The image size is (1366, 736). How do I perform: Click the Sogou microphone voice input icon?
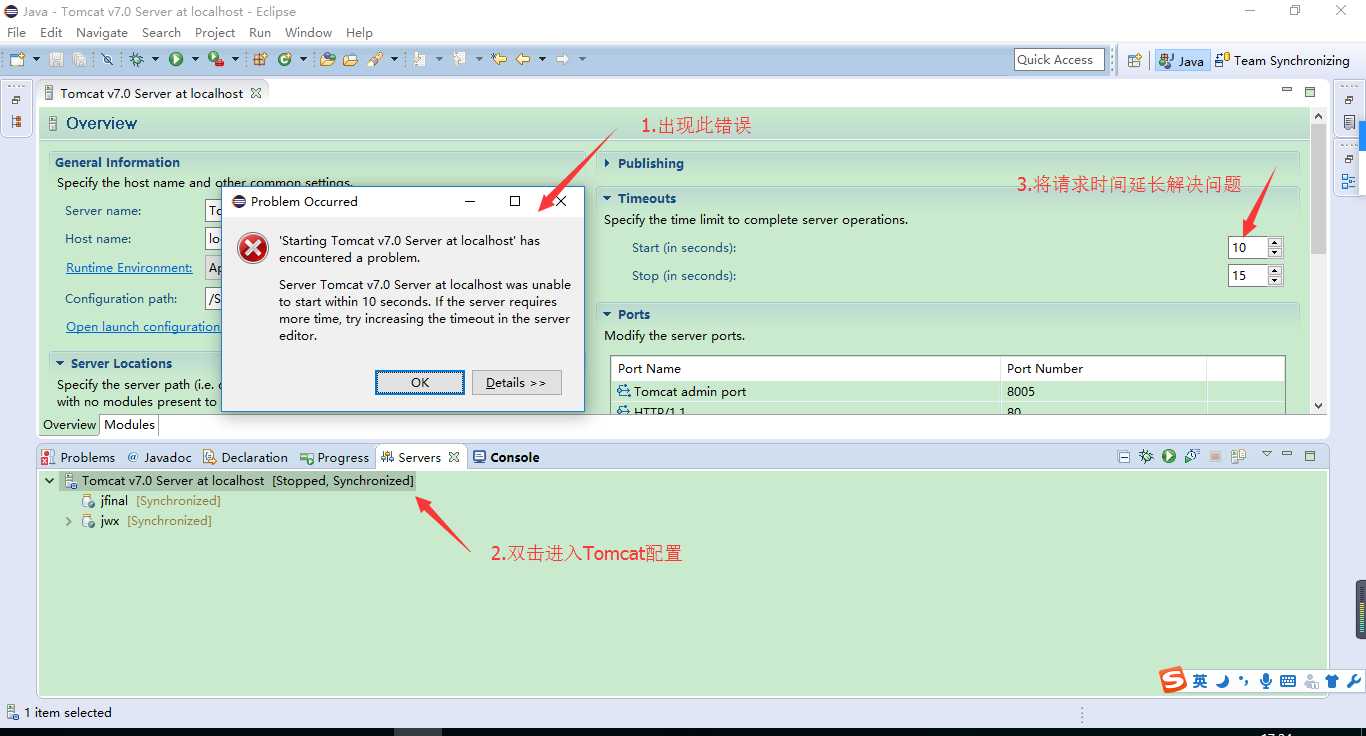coord(1266,681)
